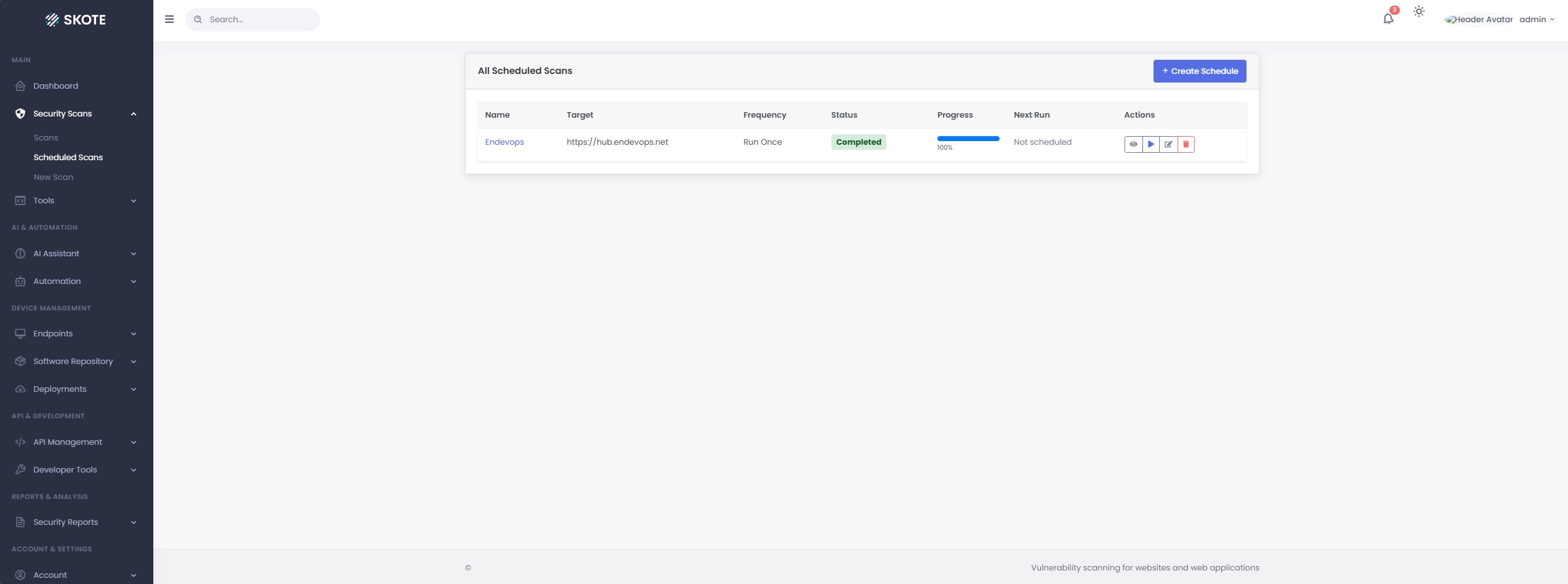The height and width of the screenshot is (584, 1568).
Task: Open notifications bell icon
Action: point(1388,18)
